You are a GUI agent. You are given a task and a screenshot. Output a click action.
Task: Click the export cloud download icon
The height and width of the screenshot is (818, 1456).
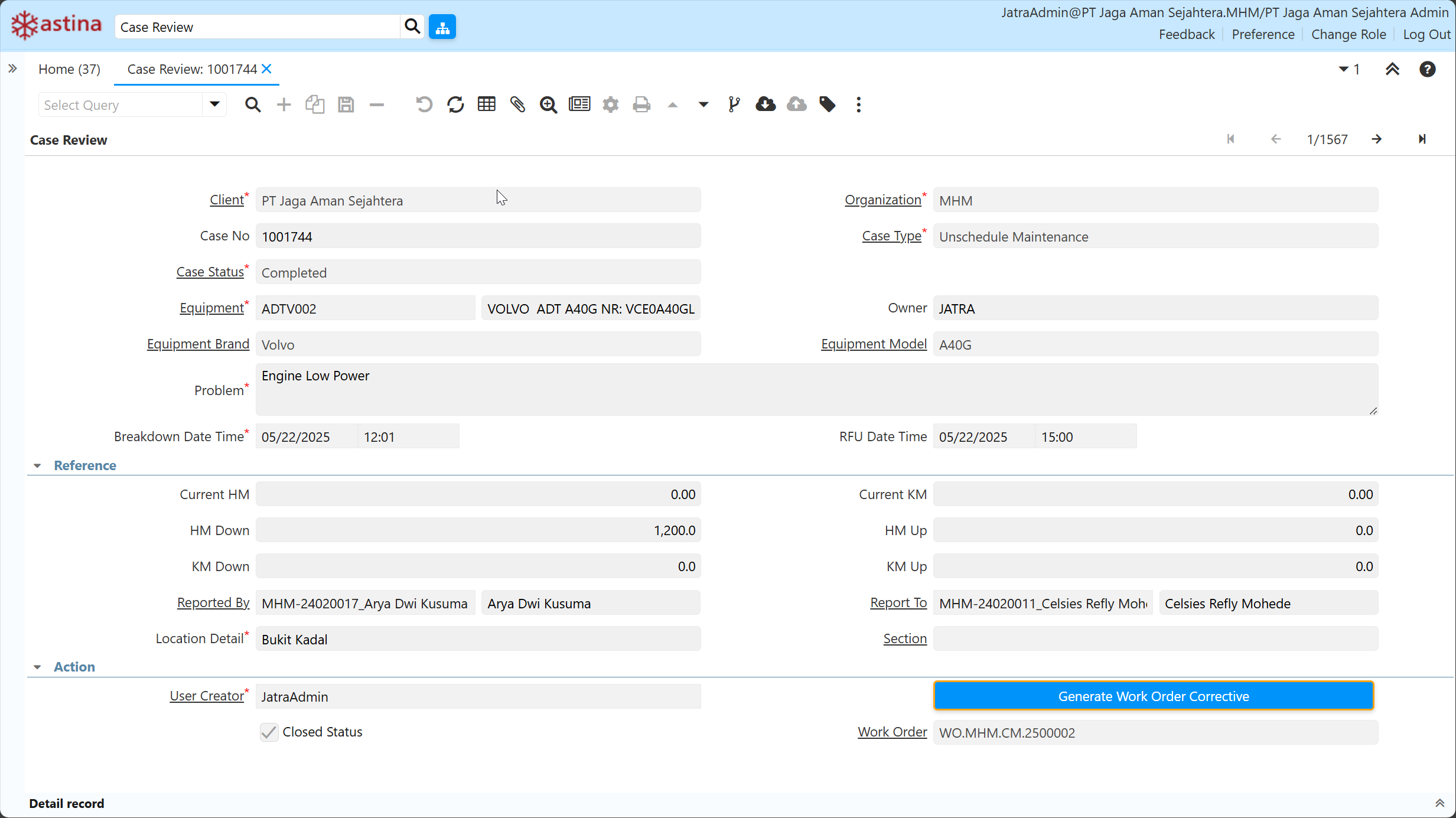766,105
